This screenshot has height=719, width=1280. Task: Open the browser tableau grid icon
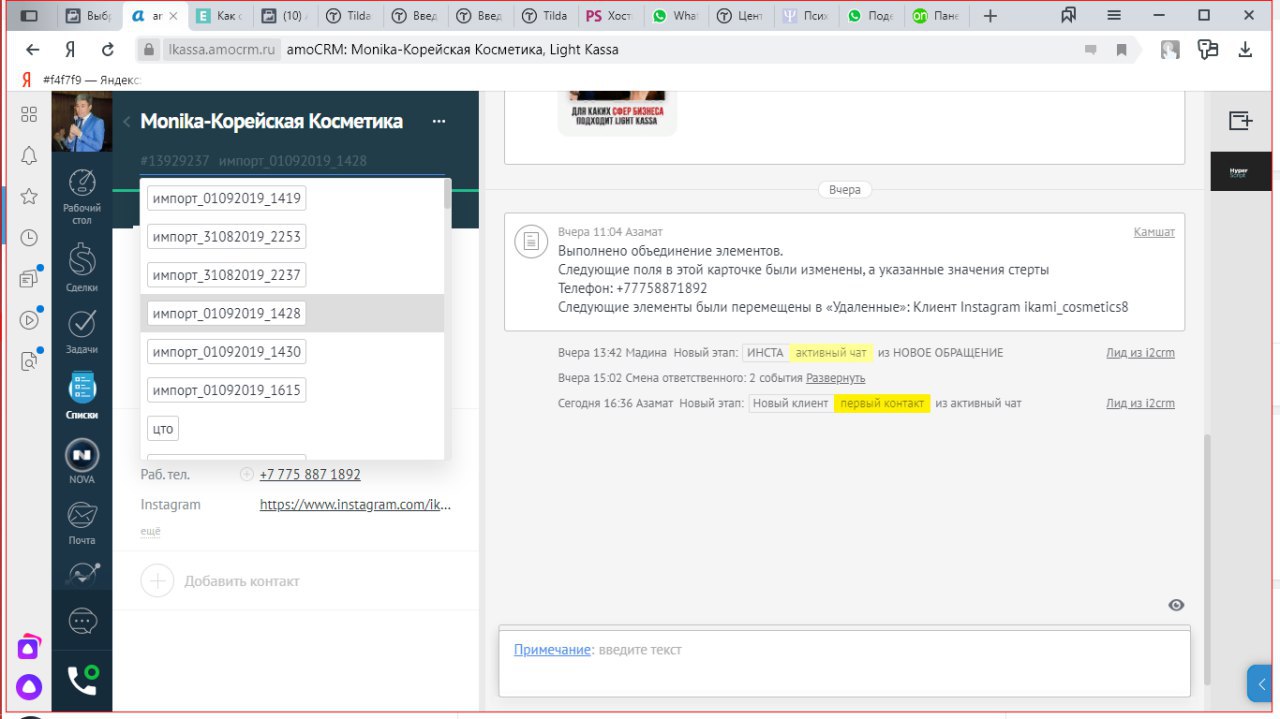point(29,114)
